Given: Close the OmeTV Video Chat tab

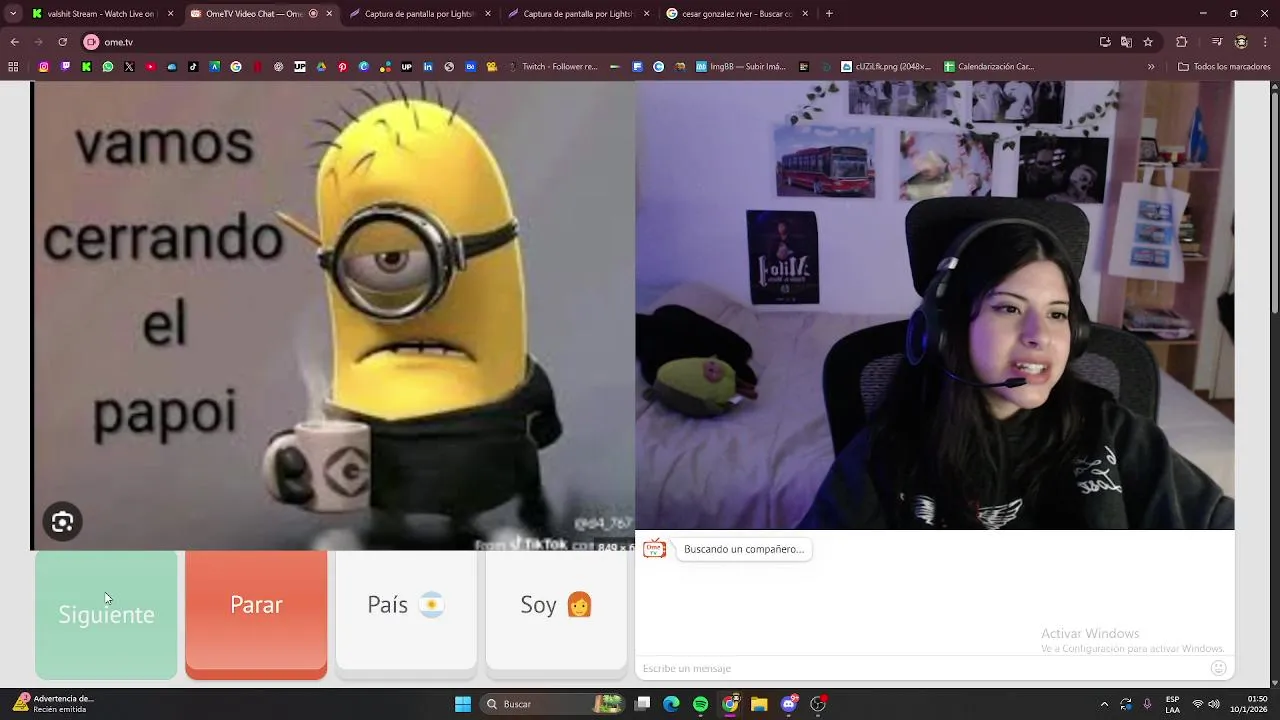Looking at the screenshot, I should [x=329, y=14].
